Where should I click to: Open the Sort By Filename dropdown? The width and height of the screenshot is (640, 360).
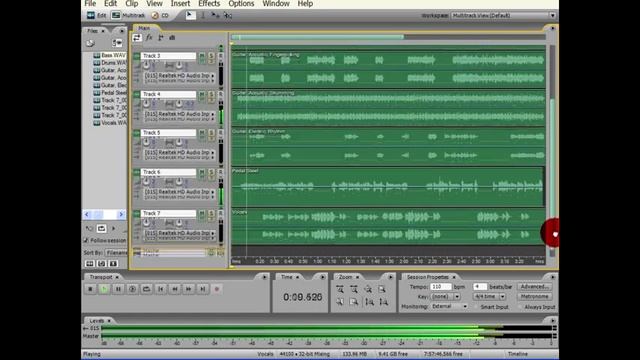116,253
